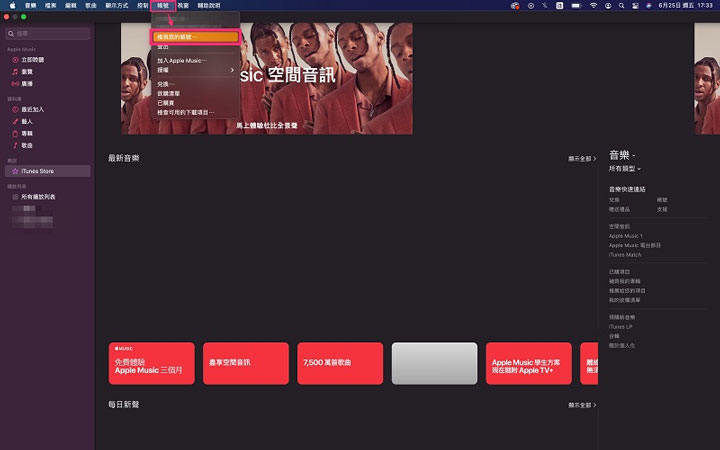Viewport: 720px width, 450px height.
Task: Click 顯示全部 next to 每日新聲
Action: pyautogui.click(x=582, y=405)
